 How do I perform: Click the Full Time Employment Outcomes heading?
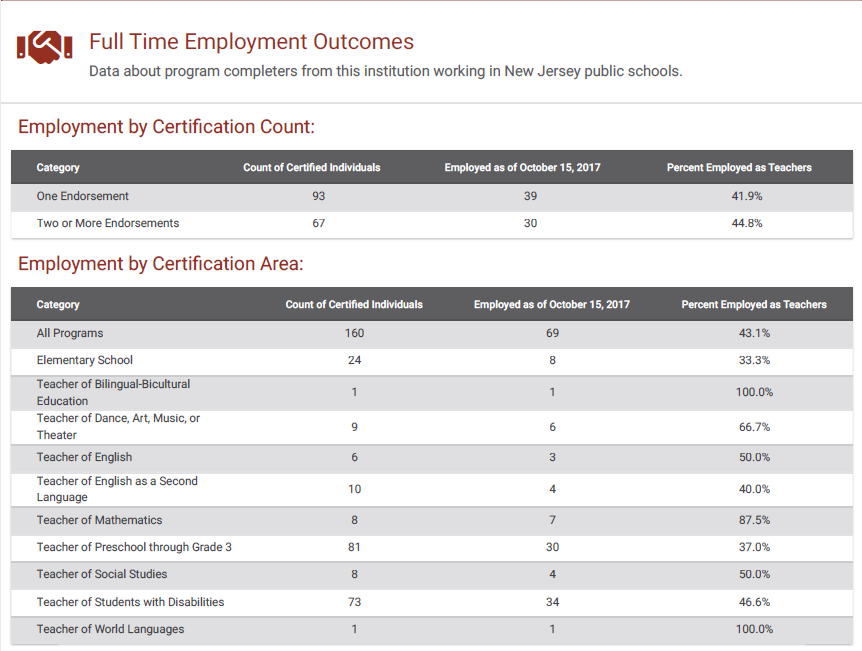click(251, 42)
